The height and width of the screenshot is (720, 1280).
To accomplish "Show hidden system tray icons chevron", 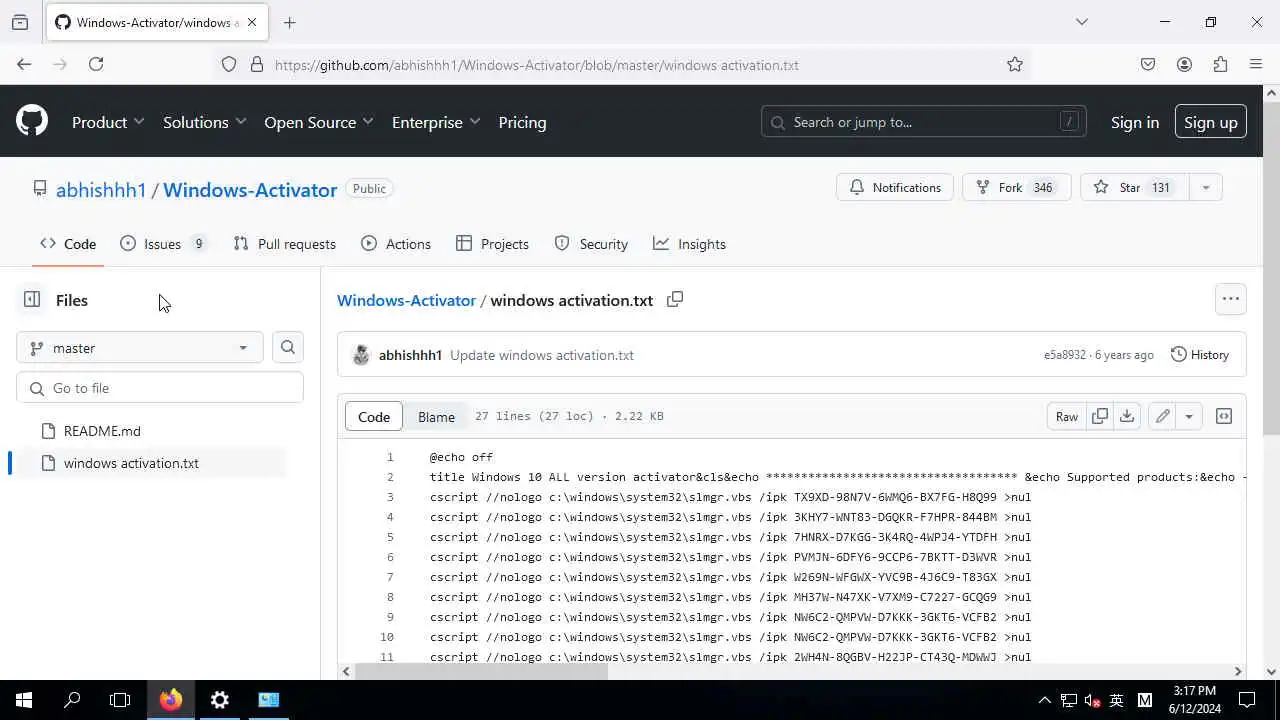I will pyautogui.click(x=1044, y=700).
